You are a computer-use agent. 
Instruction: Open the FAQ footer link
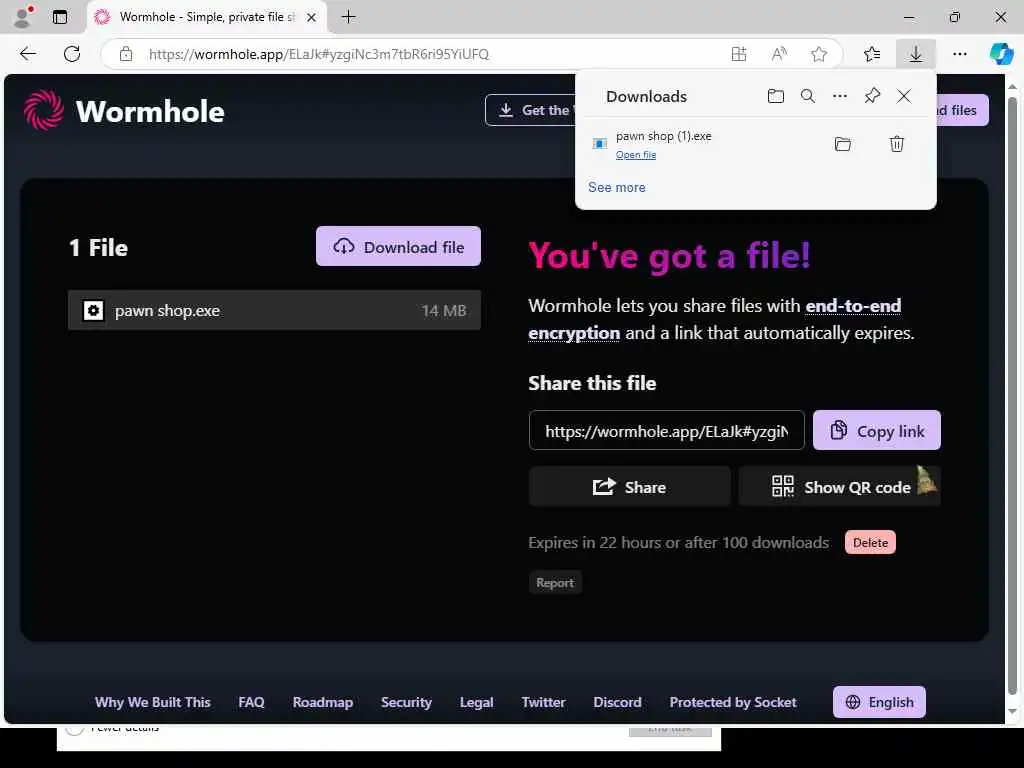coord(251,702)
